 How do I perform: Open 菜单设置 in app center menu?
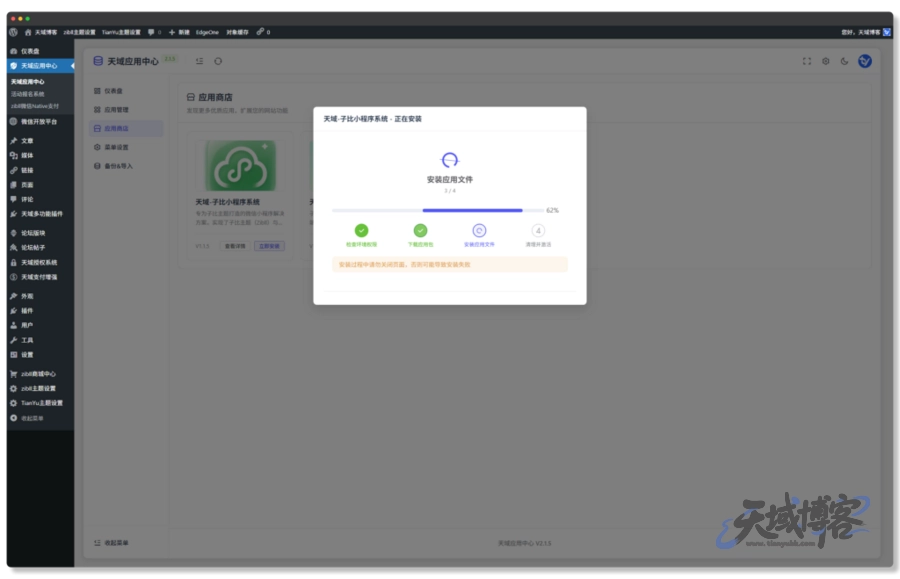pyautogui.click(x=127, y=147)
